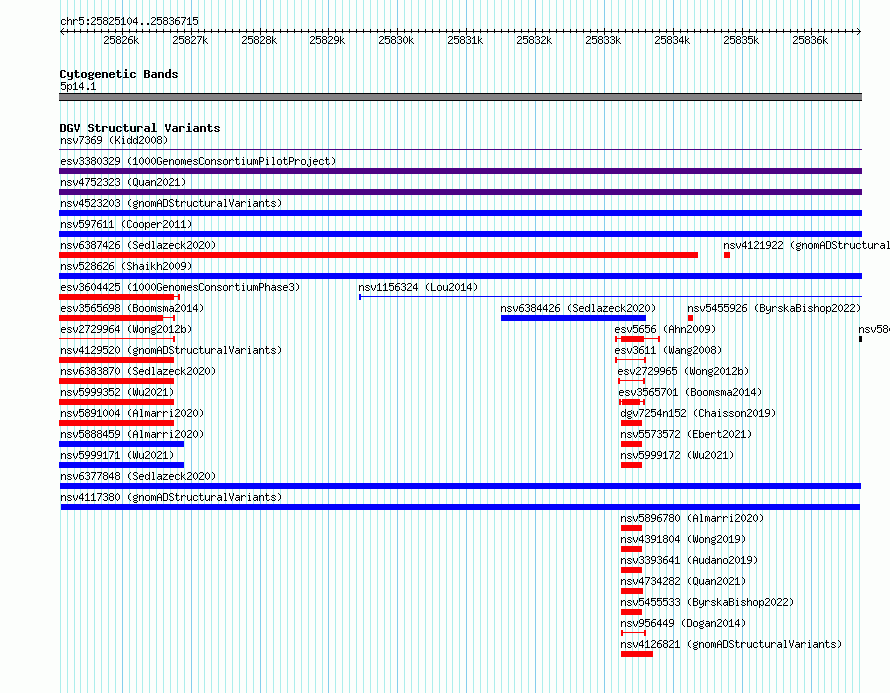
Task: Open nsv4523203 gnomADStructuralVariants entry
Action: pyautogui.click(x=171, y=203)
